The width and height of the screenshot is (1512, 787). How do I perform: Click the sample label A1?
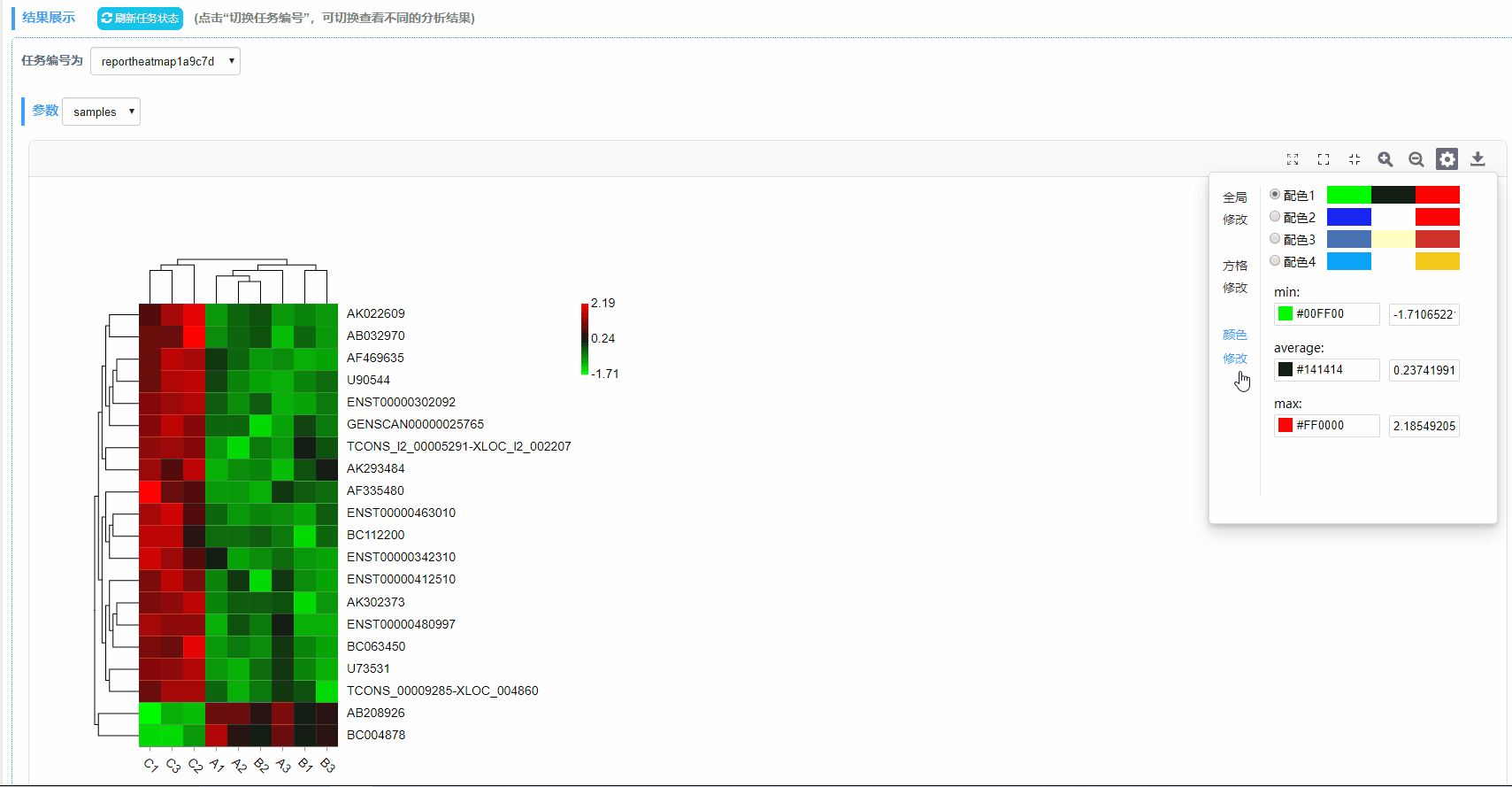pos(217,765)
